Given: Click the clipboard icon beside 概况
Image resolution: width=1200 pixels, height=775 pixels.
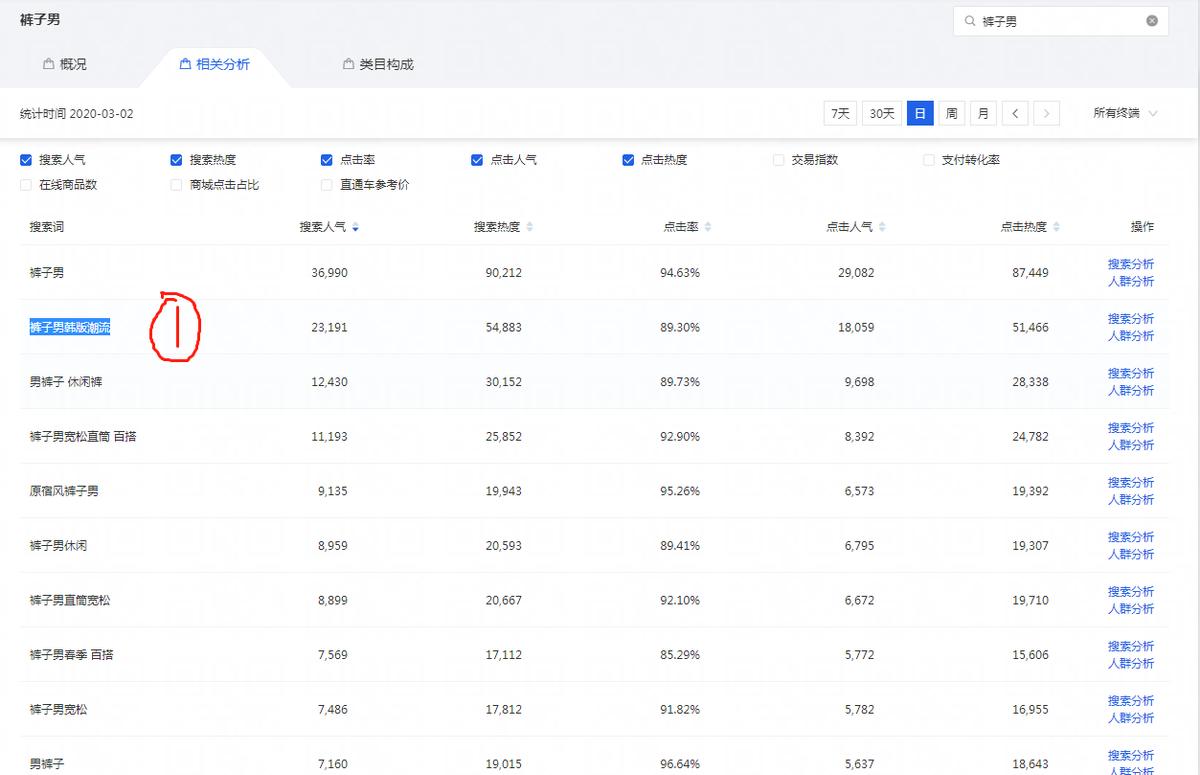Looking at the screenshot, I should coord(47,63).
